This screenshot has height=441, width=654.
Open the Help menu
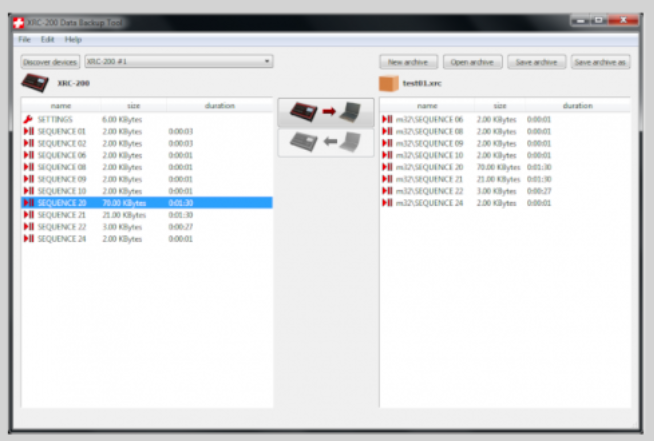[x=74, y=39]
